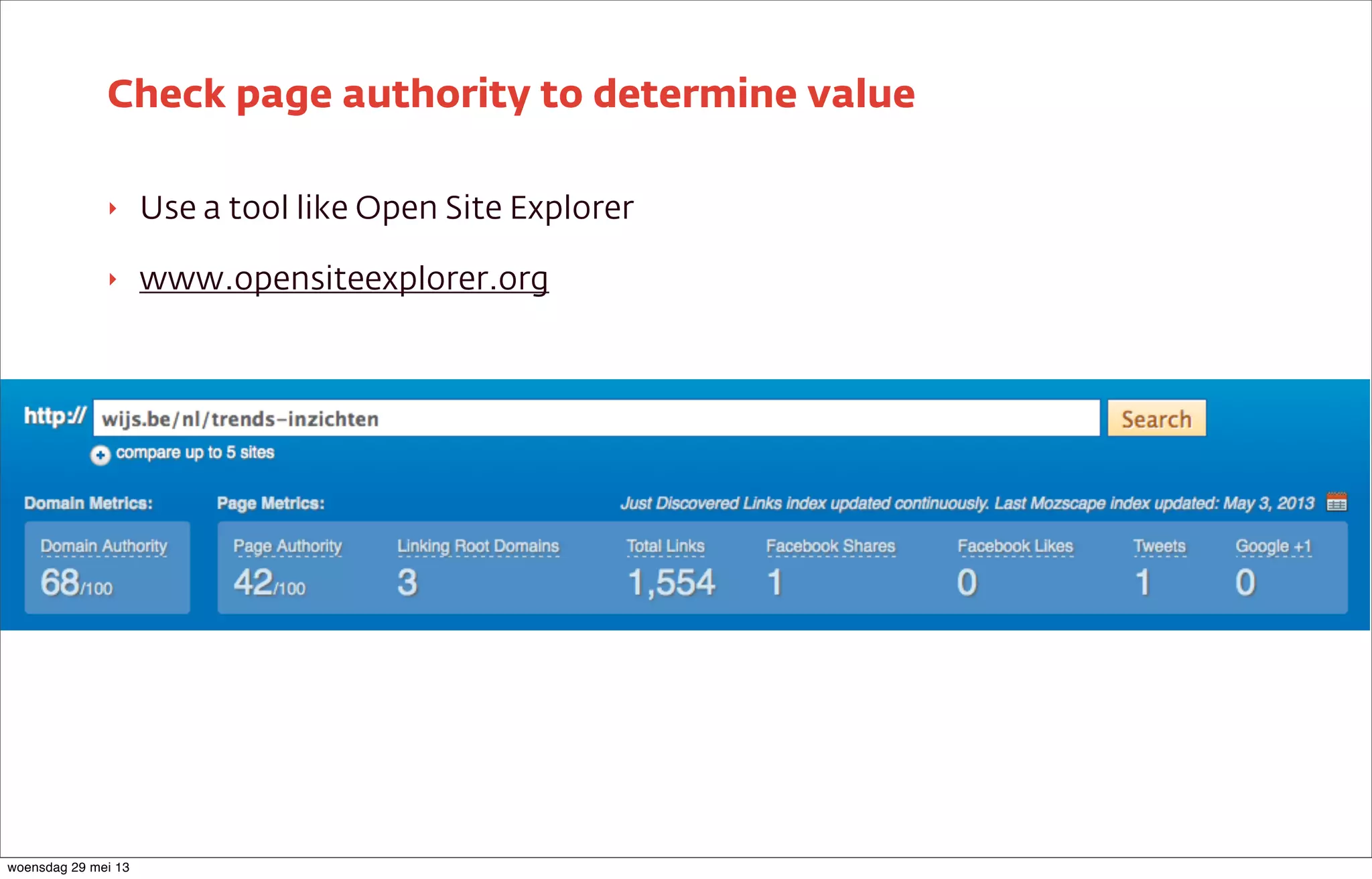1372x879 pixels.
Task: Click the Domain Authority label
Action: (x=104, y=546)
